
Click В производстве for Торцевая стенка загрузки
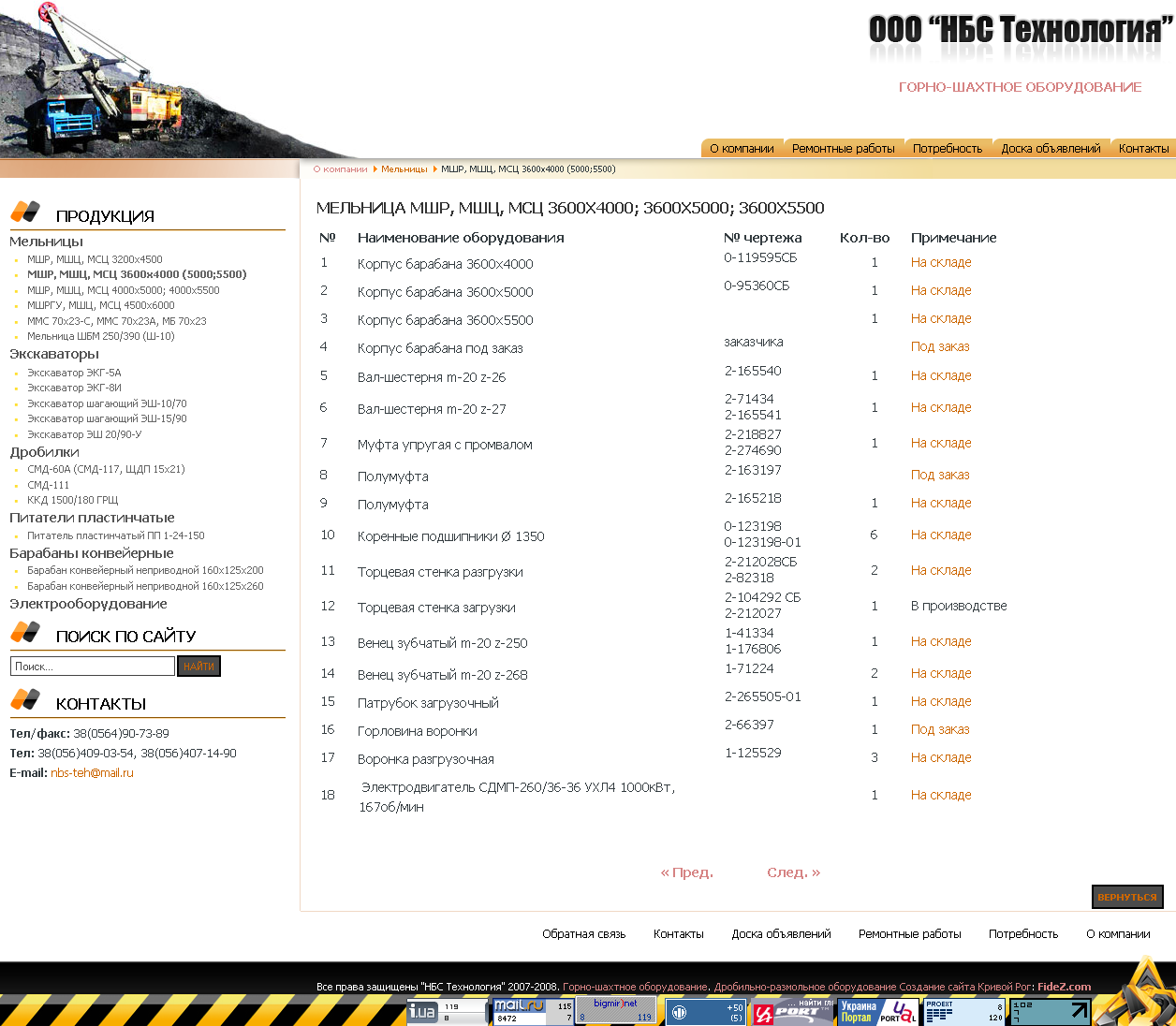pos(959,607)
